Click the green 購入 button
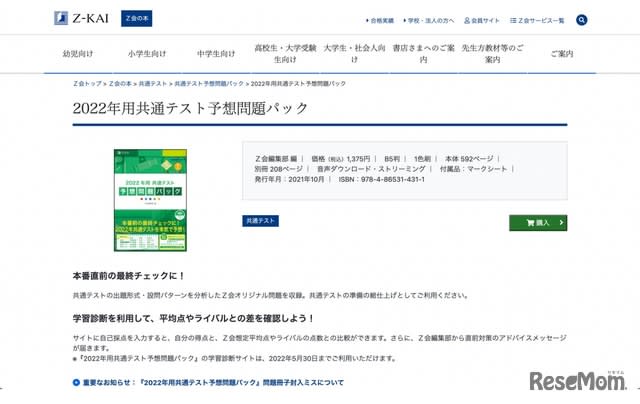Screen dimensions: 640x404 point(538,223)
